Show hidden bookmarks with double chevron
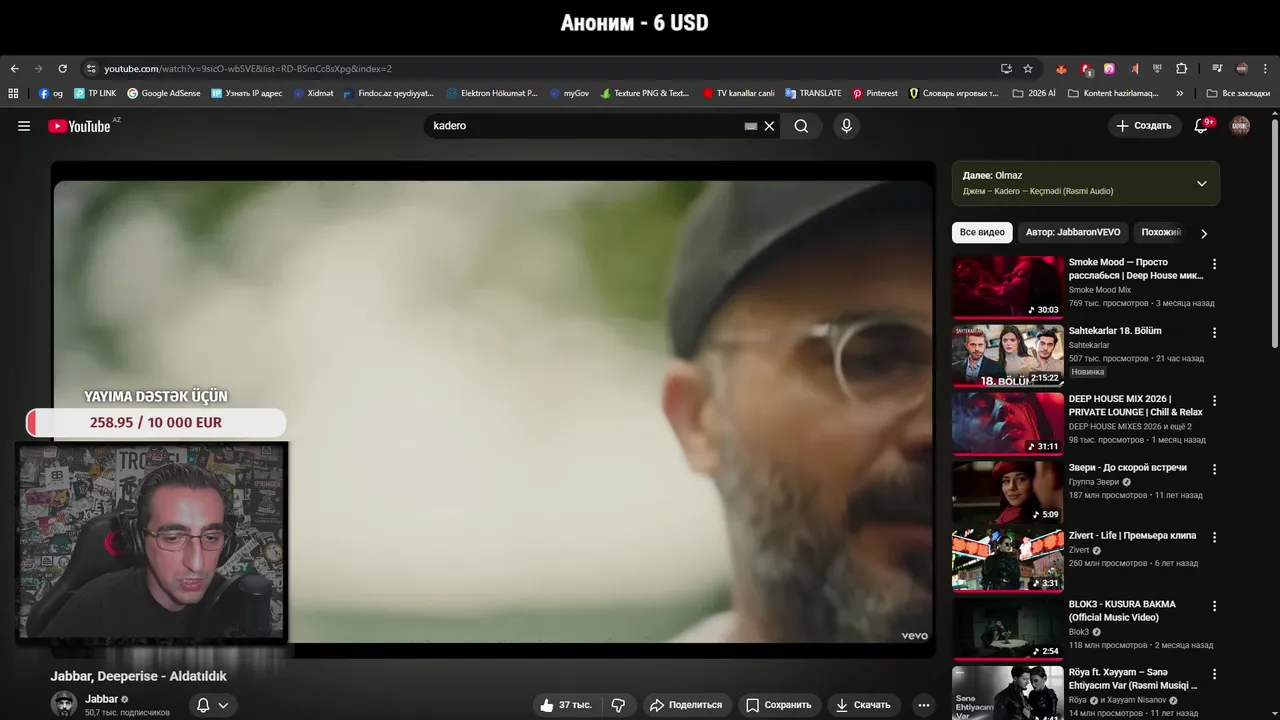This screenshot has width=1280, height=720. pyautogui.click(x=1180, y=93)
